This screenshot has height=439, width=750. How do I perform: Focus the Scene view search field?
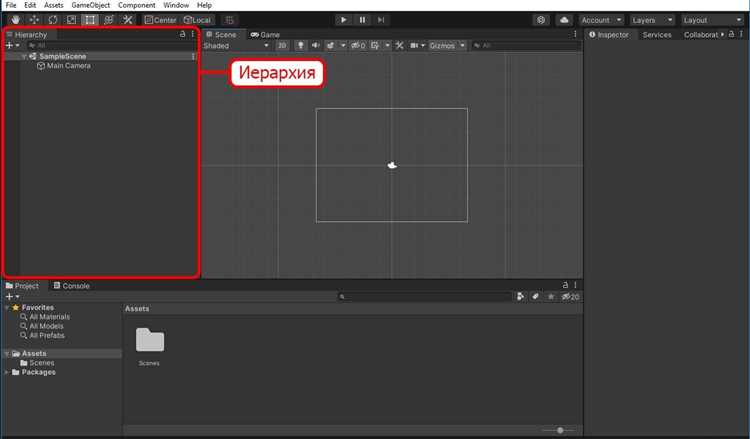[525, 46]
